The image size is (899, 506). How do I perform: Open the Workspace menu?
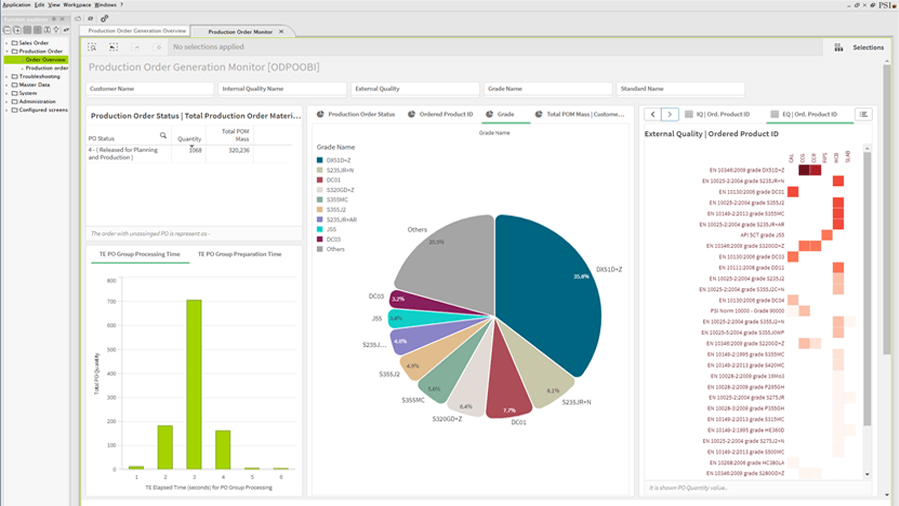click(76, 5)
